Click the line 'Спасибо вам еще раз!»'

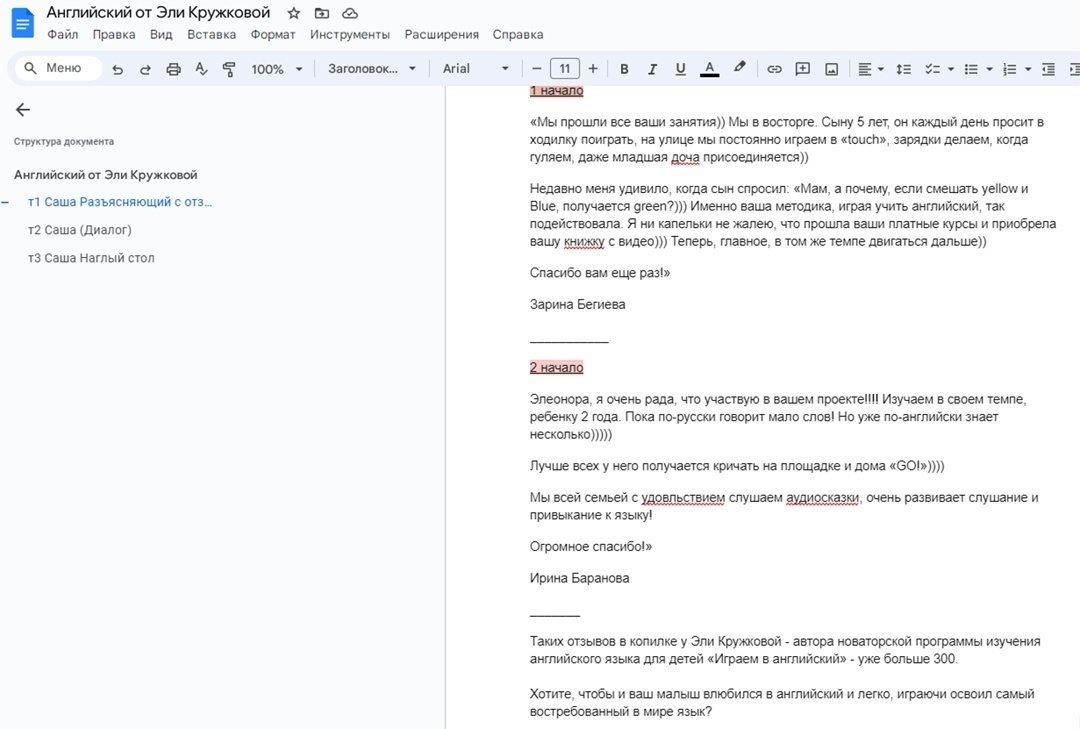point(599,273)
